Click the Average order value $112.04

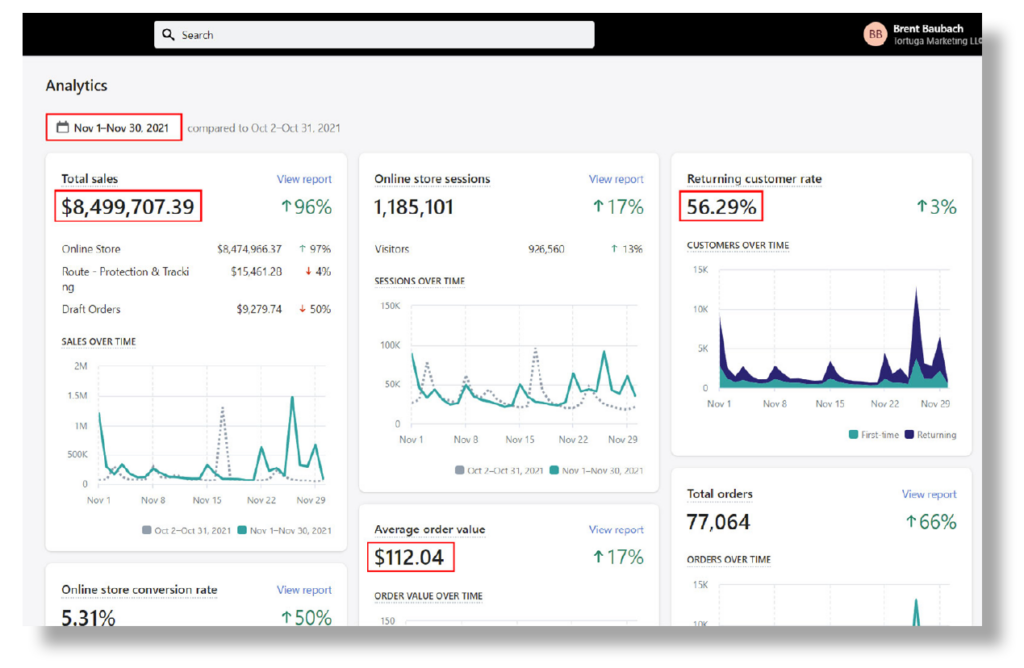pos(410,558)
